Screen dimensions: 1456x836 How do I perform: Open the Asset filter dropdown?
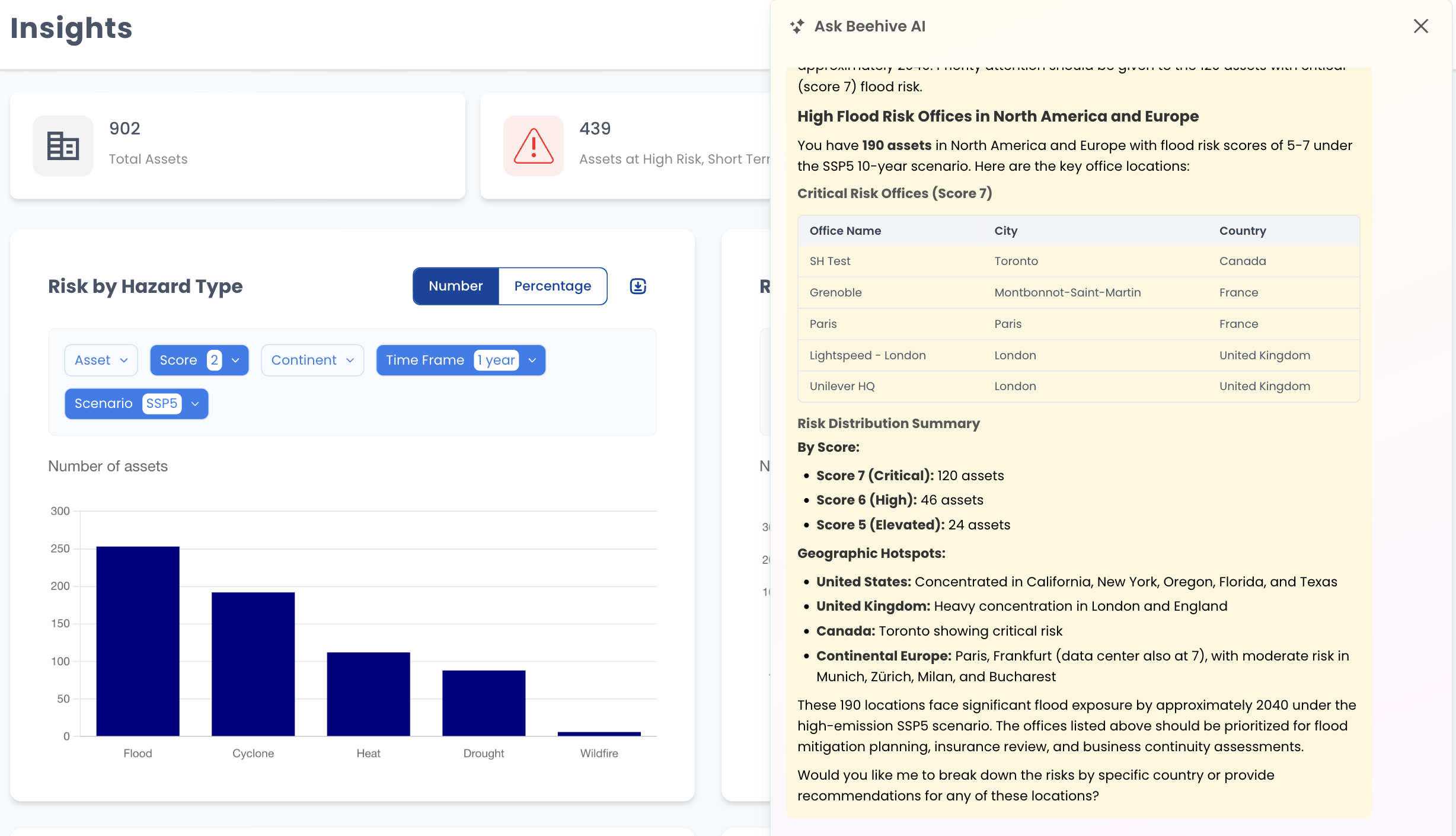click(x=101, y=360)
